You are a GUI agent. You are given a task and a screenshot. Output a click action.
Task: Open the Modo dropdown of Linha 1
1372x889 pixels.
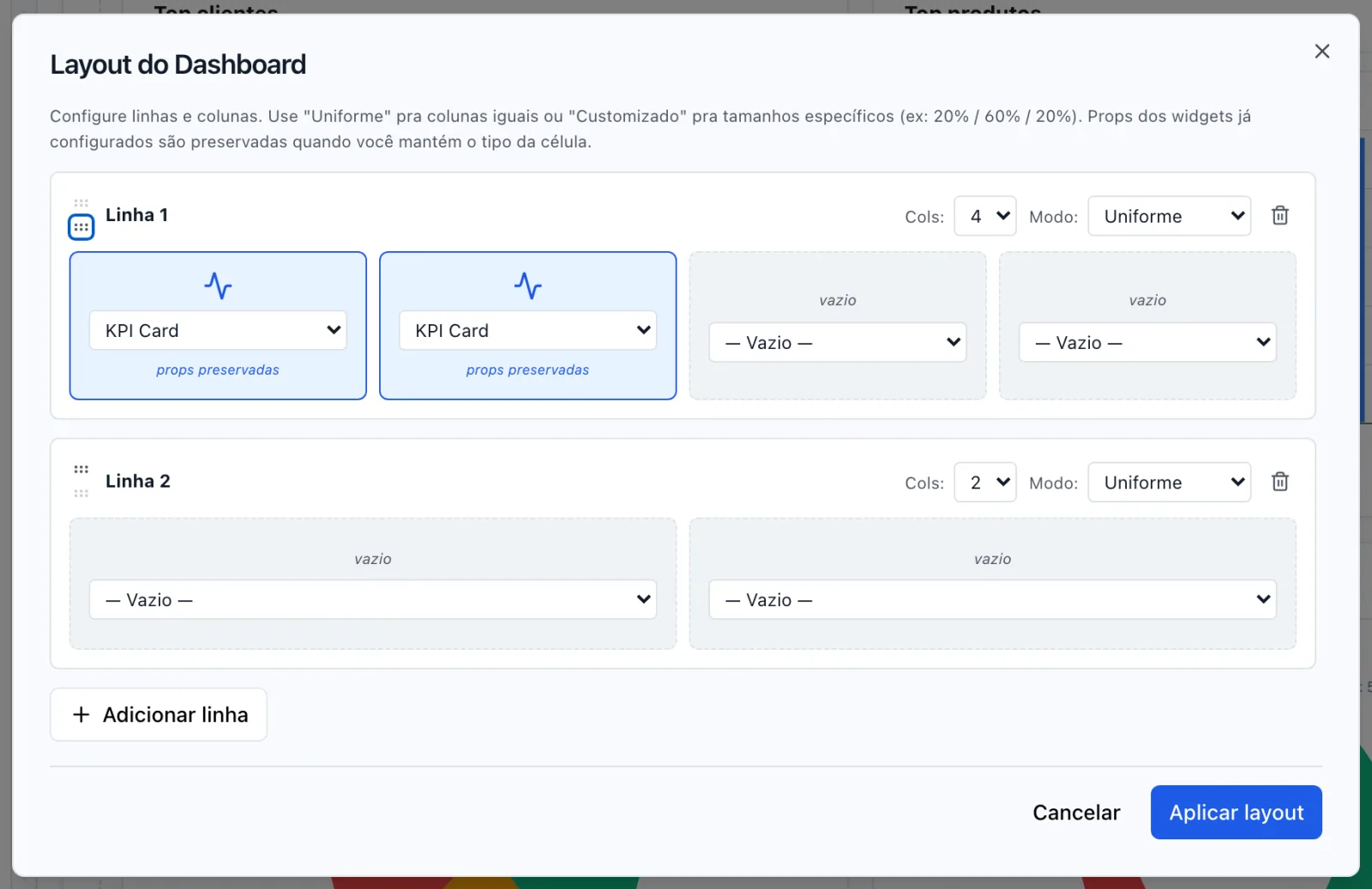tap(1169, 216)
